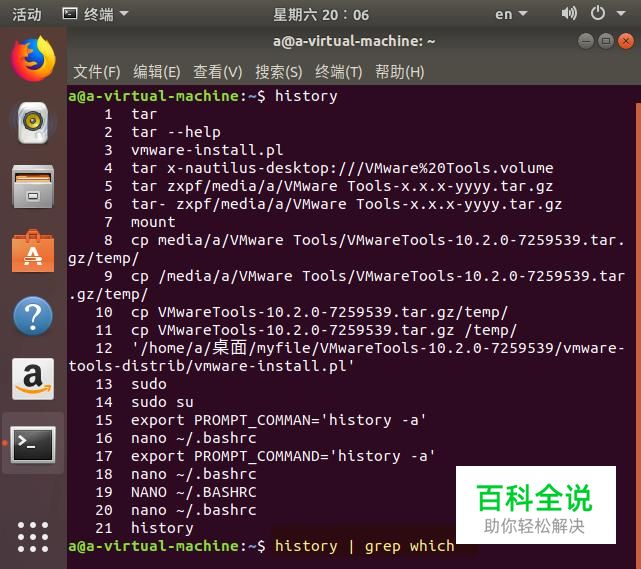
Task: Open the 查看(V) menu
Action: click(217, 72)
